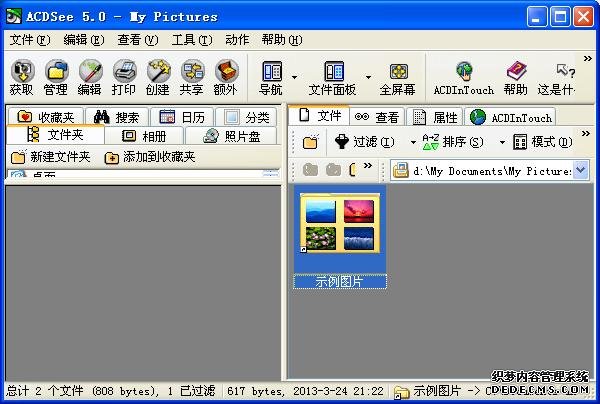Switch to the 搜索 search tab
The image size is (600, 404).
coord(117,116)
